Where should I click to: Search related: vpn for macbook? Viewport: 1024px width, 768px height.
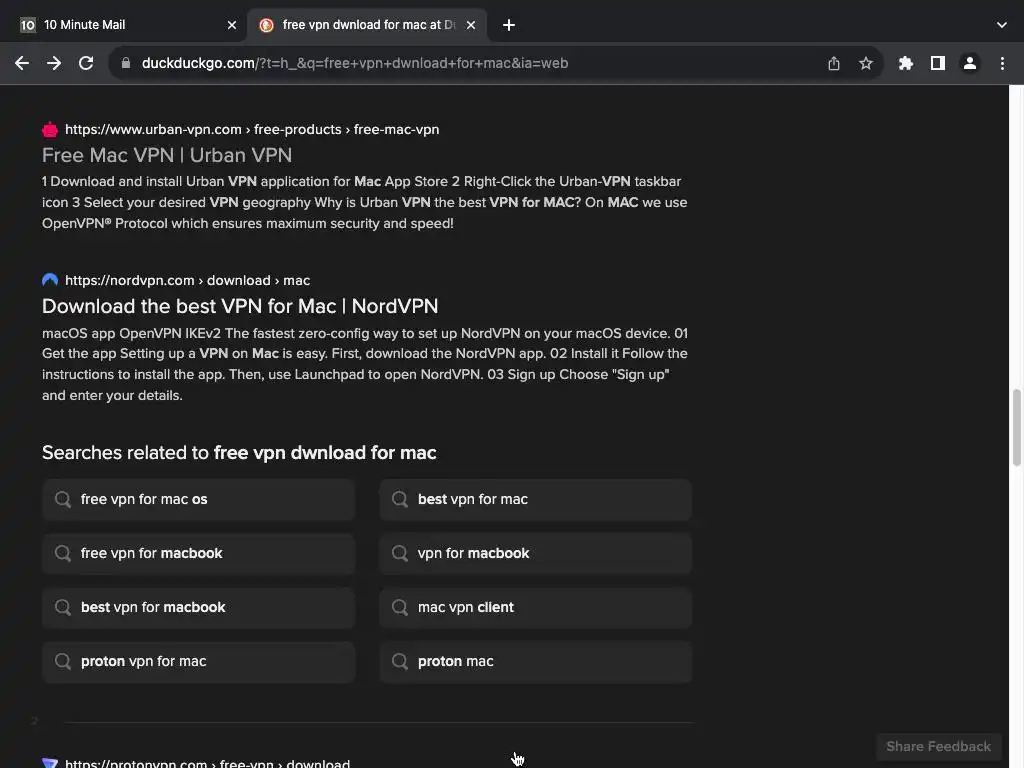[x=536, y=553]
